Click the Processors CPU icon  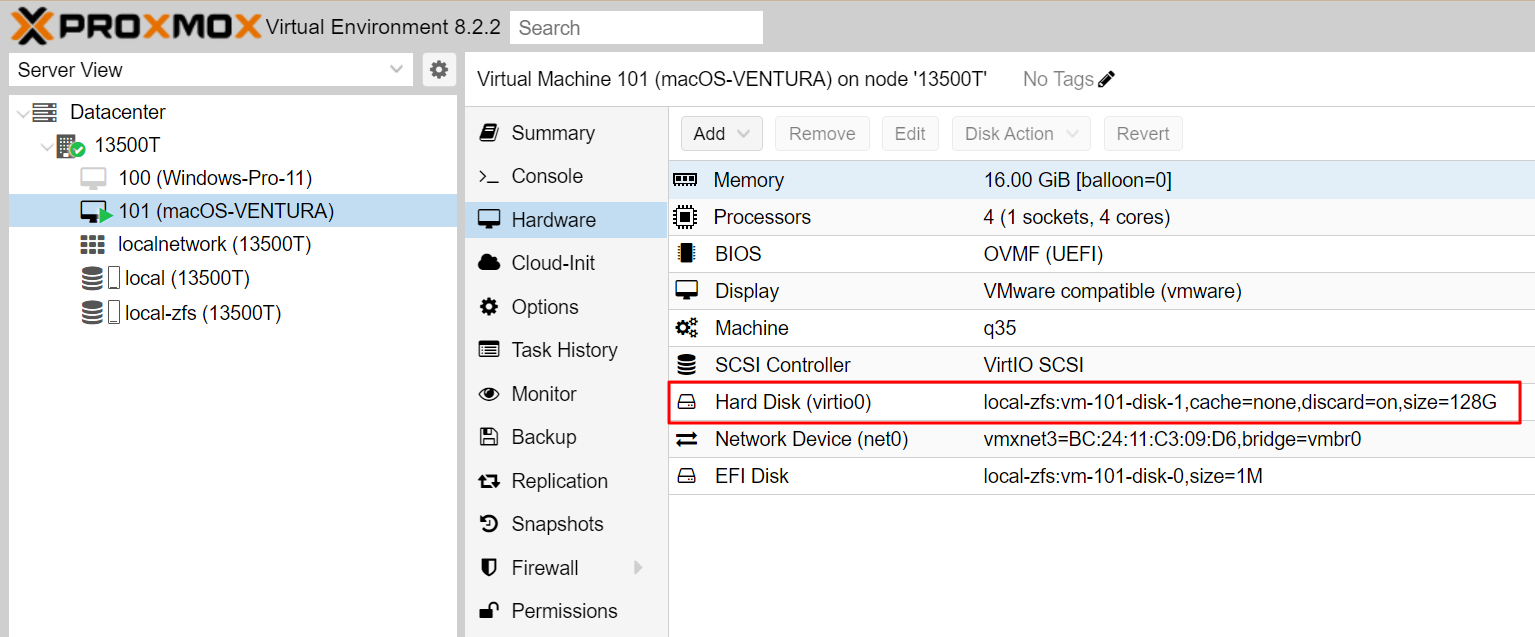(x=686, y=217)
